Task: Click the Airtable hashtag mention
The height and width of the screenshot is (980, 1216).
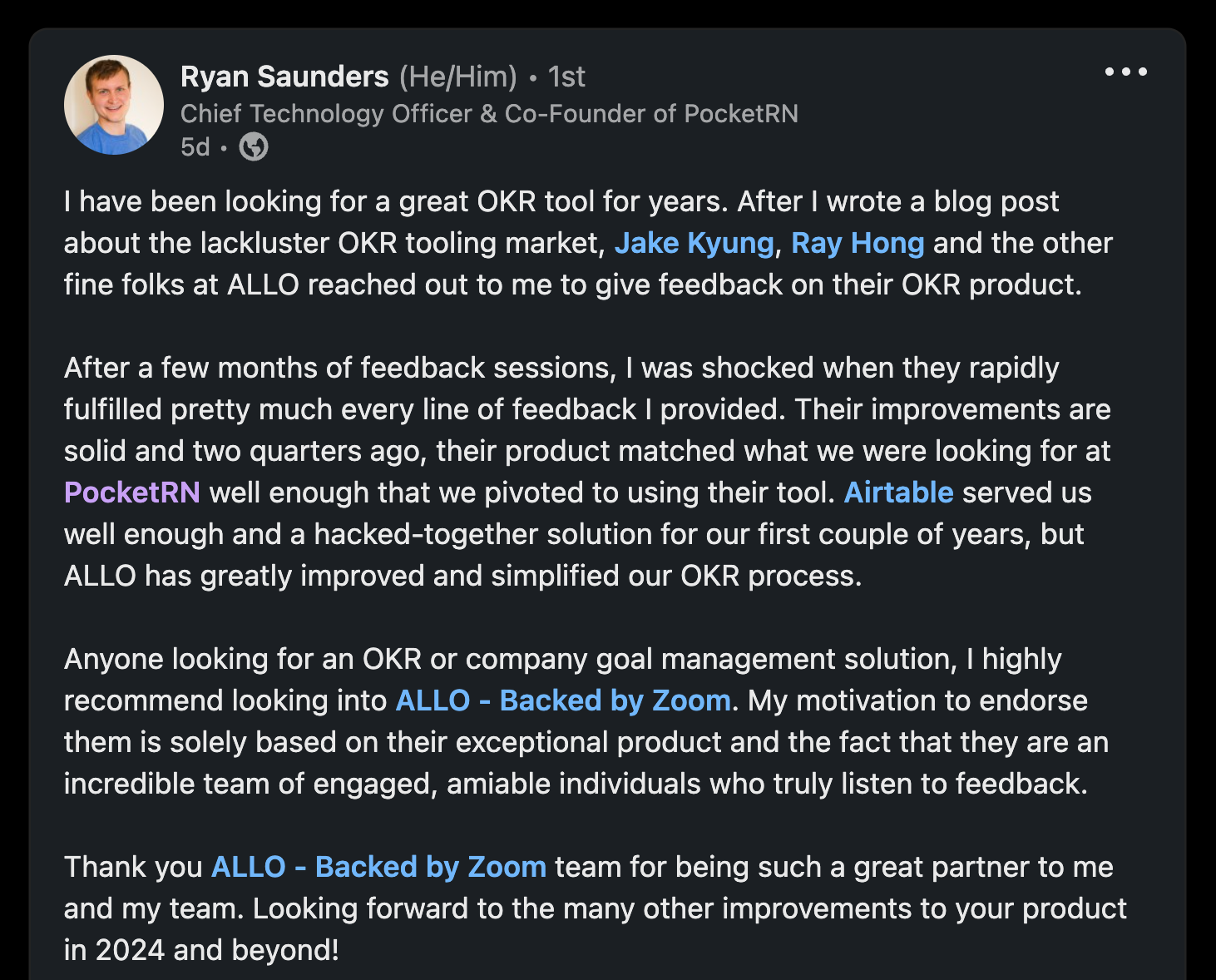Action: tap(898, 492)
